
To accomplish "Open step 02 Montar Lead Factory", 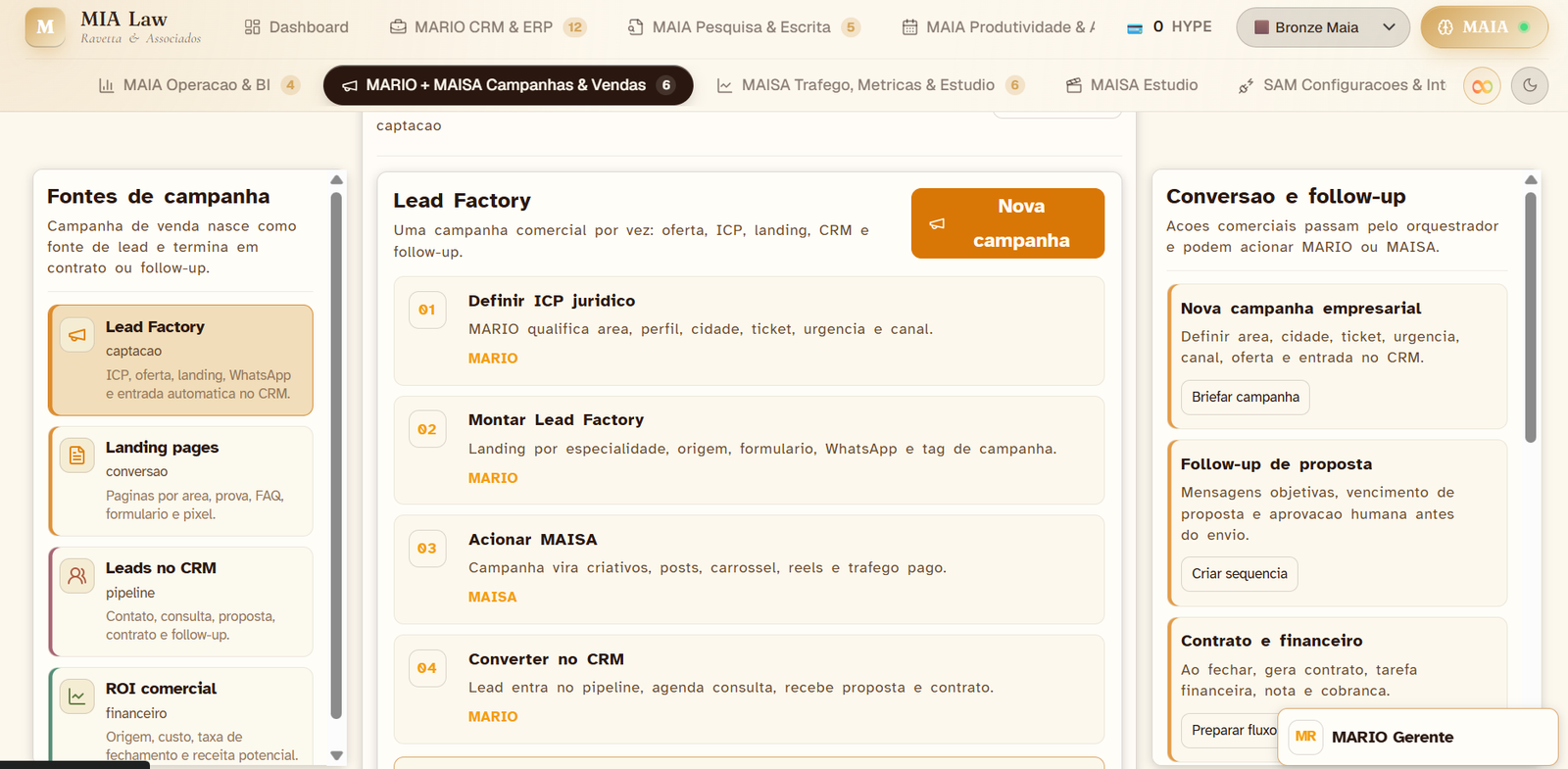I will pos(749,451).
